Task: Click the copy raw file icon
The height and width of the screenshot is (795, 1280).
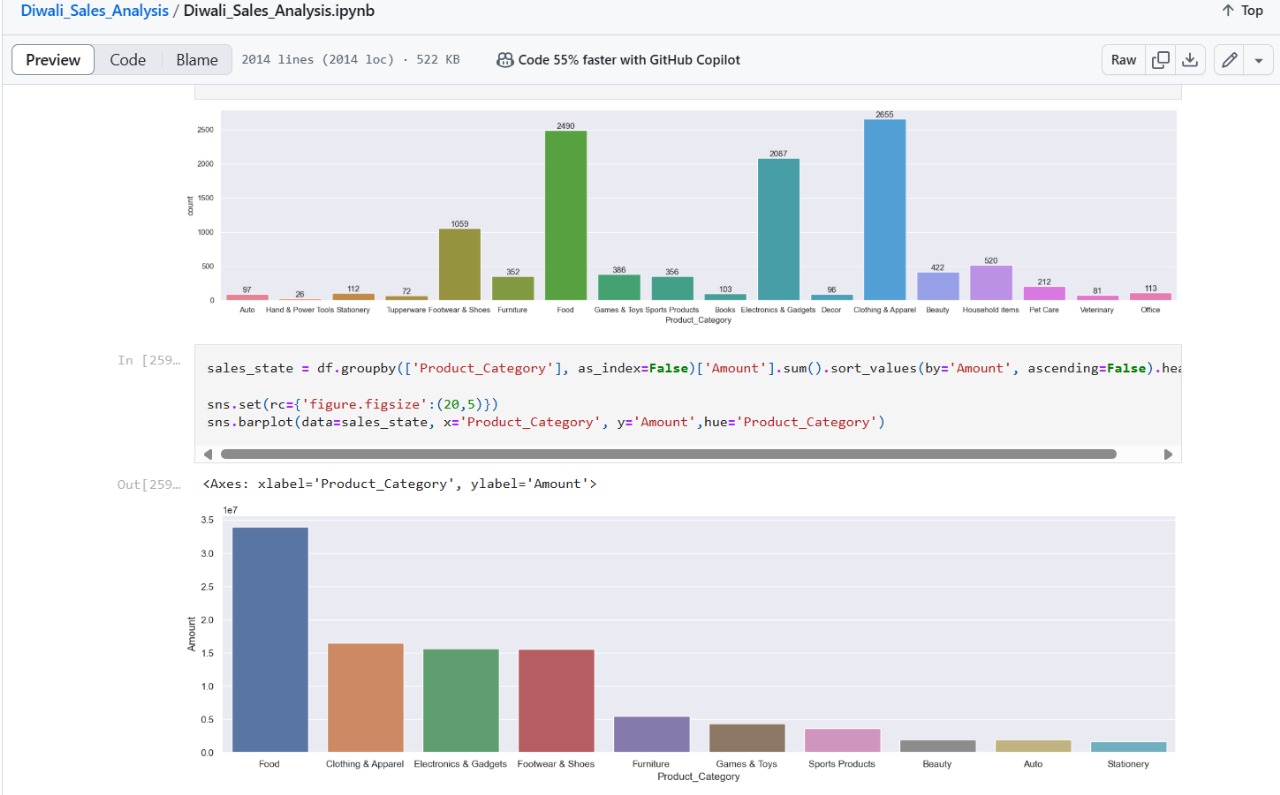Action: [x=1160, y=60]
